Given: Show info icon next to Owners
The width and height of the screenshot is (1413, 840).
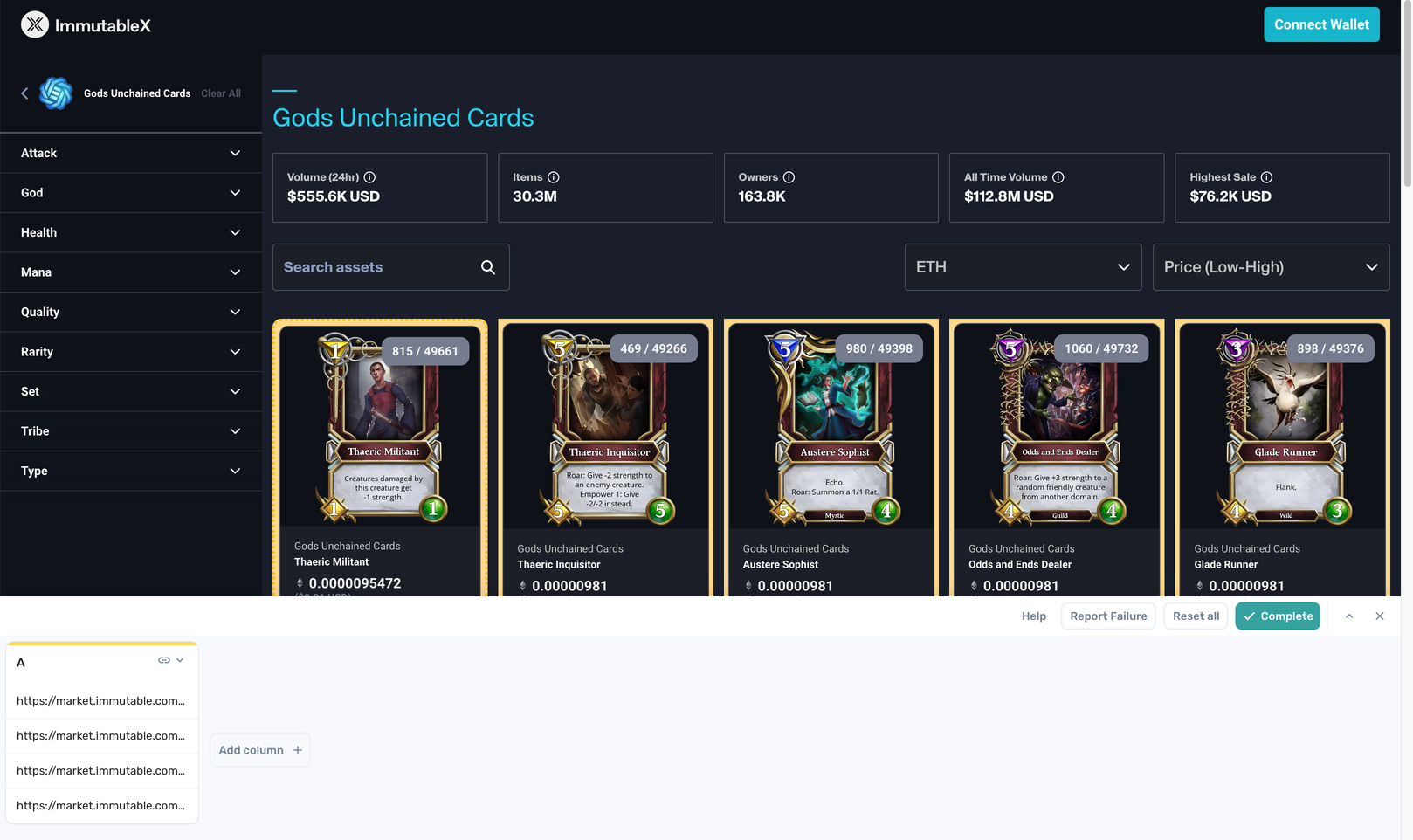Looking at the screenshot, I should coord(789,177).
